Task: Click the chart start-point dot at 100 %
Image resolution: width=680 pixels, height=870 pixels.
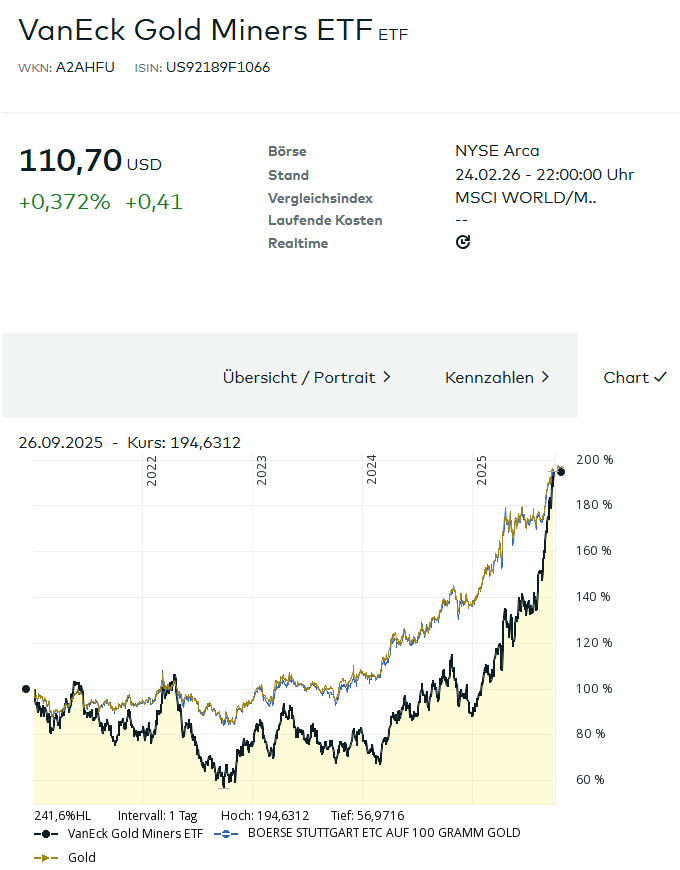Action: click(x=26, y=689)
